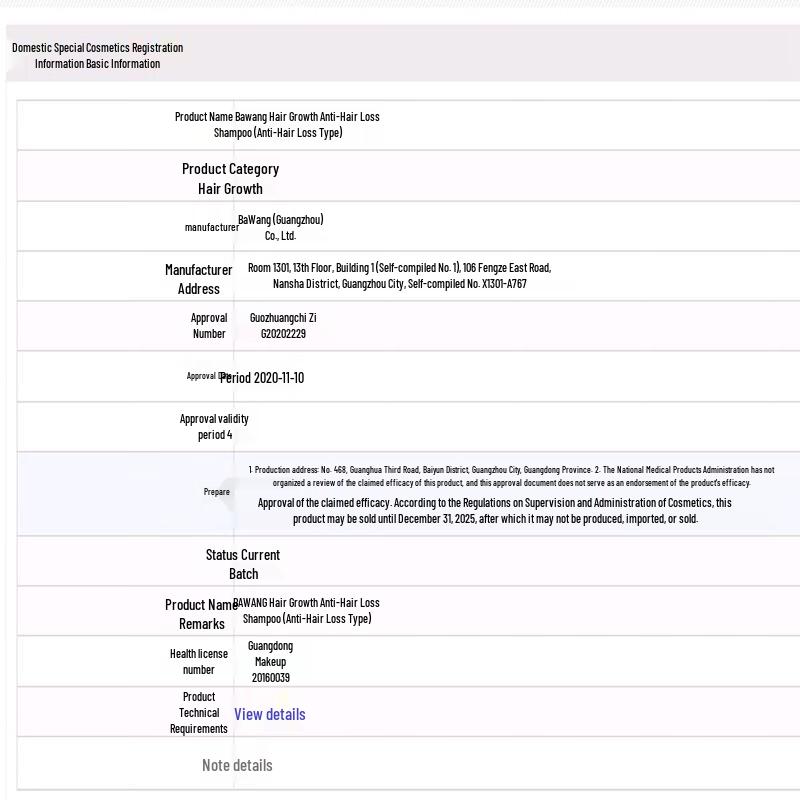Select the Guangdong Makeup 20160039 license value
The image size is (800, 800).
(270, 662)
